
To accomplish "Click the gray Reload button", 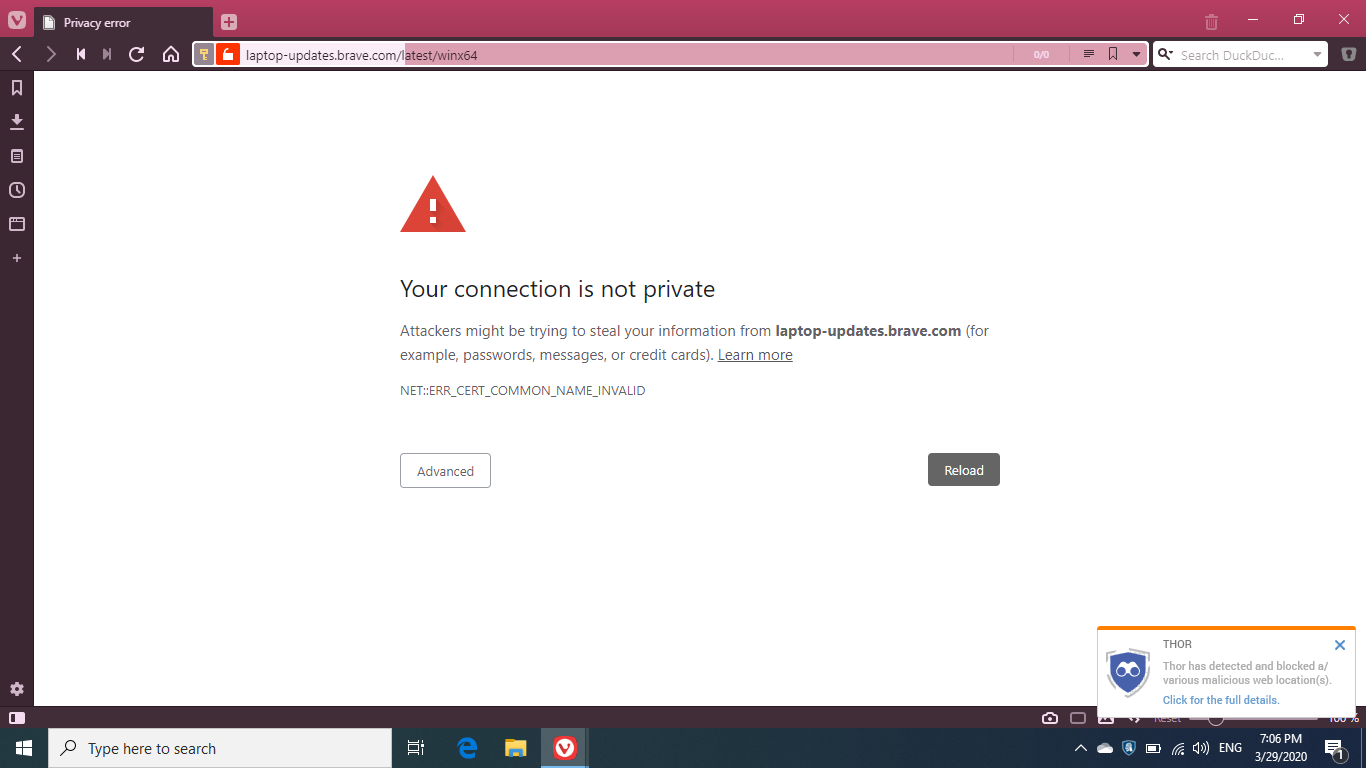I will coord(964,470).
